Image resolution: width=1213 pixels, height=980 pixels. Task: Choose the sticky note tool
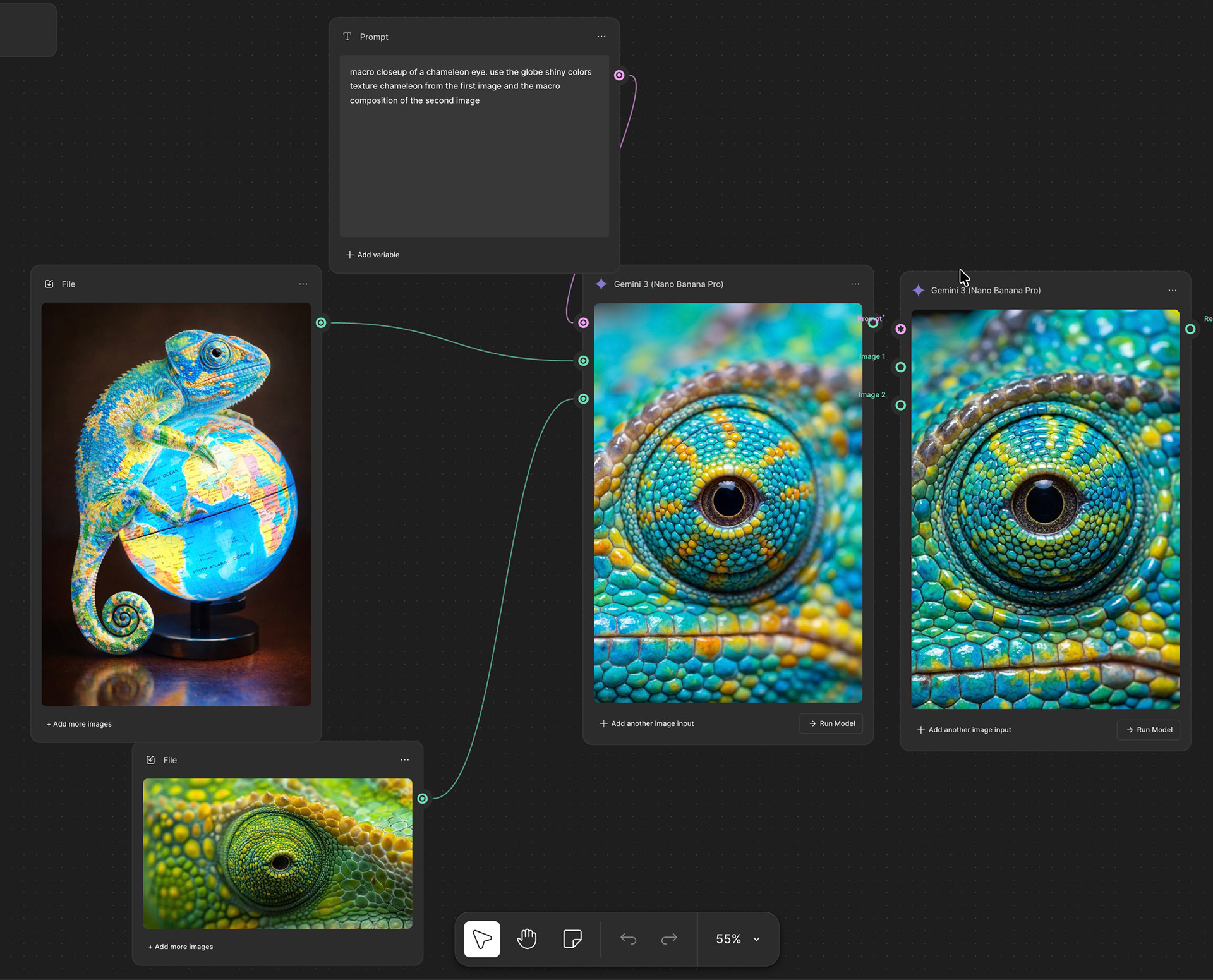572,939
